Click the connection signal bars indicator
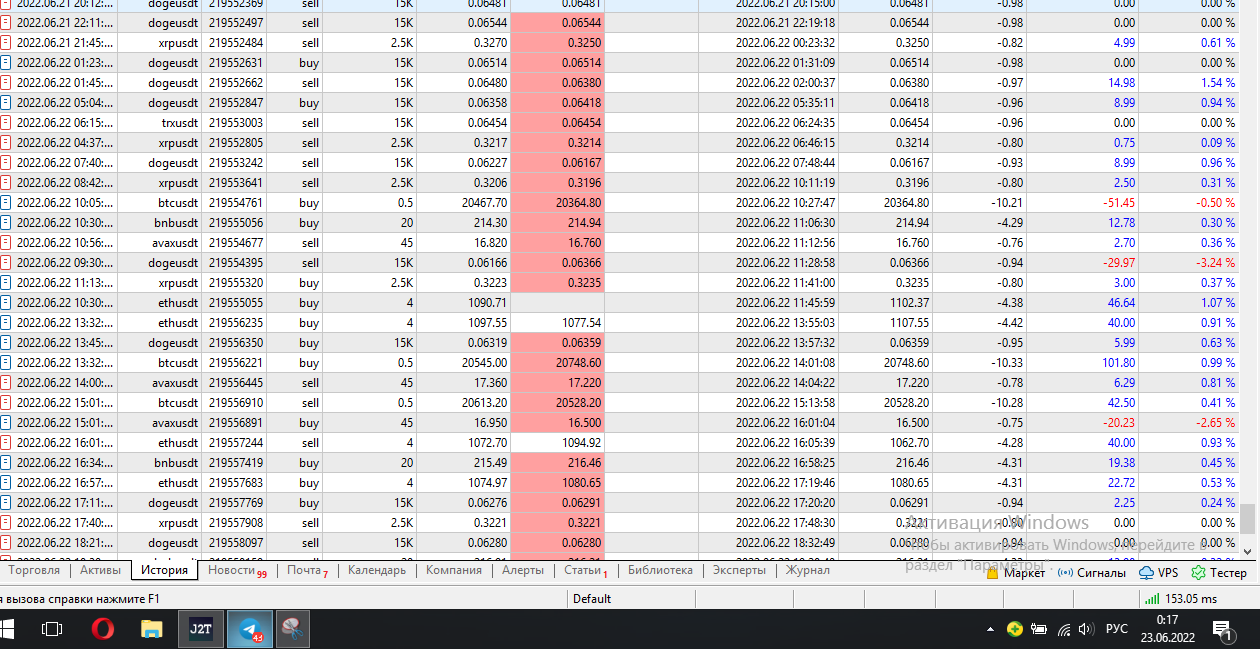This screenshot has width=1260, height=649. (x=1153, y=598)
